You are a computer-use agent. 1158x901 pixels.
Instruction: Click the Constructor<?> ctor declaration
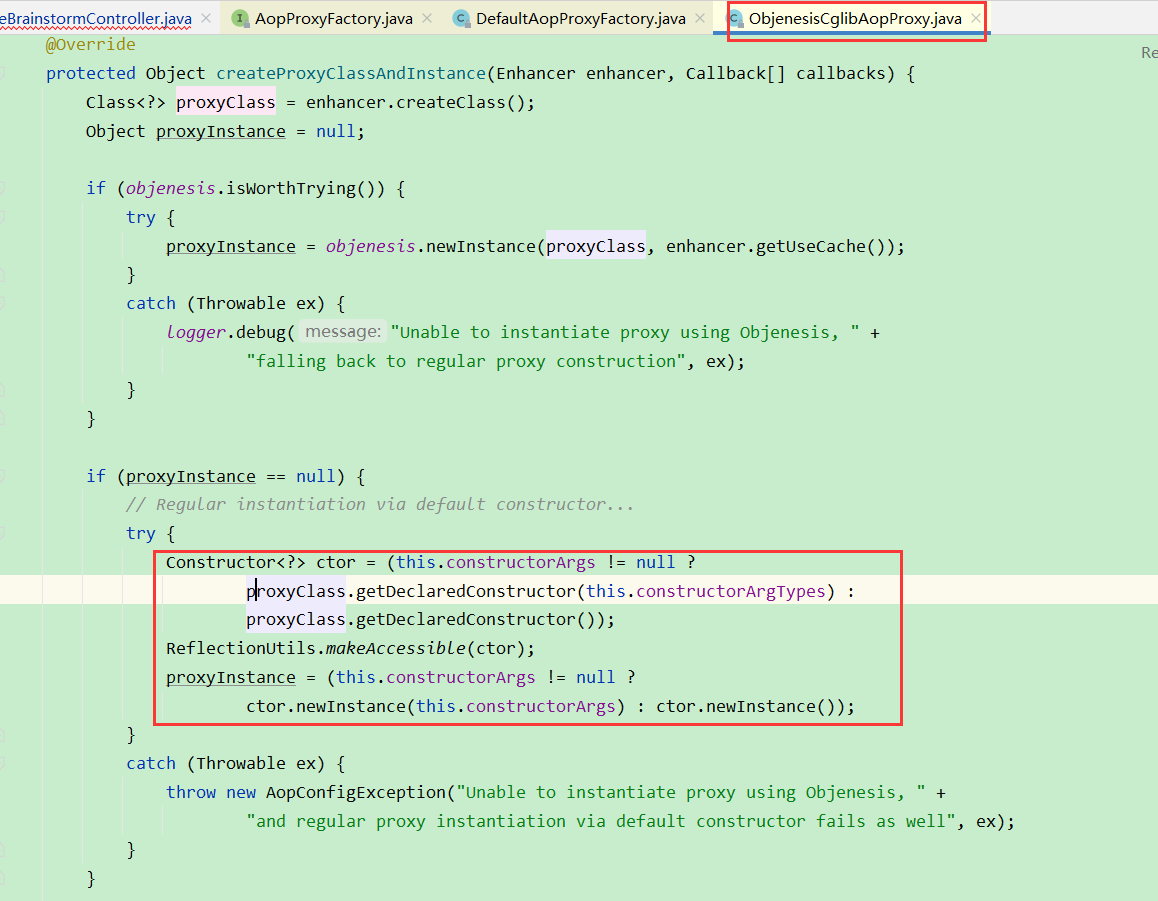click(261, 562)
